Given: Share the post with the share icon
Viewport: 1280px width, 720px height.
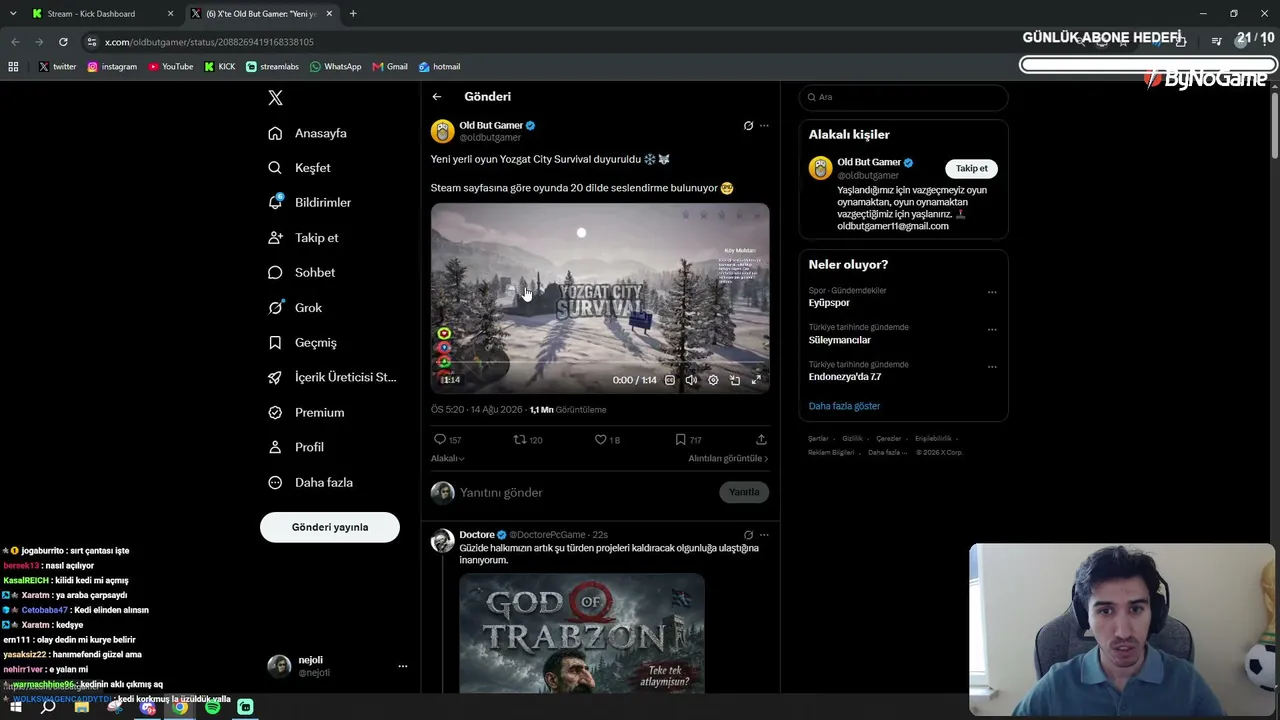Looking at the screenshot, I should pyautogui.click(x=761, y=440).
